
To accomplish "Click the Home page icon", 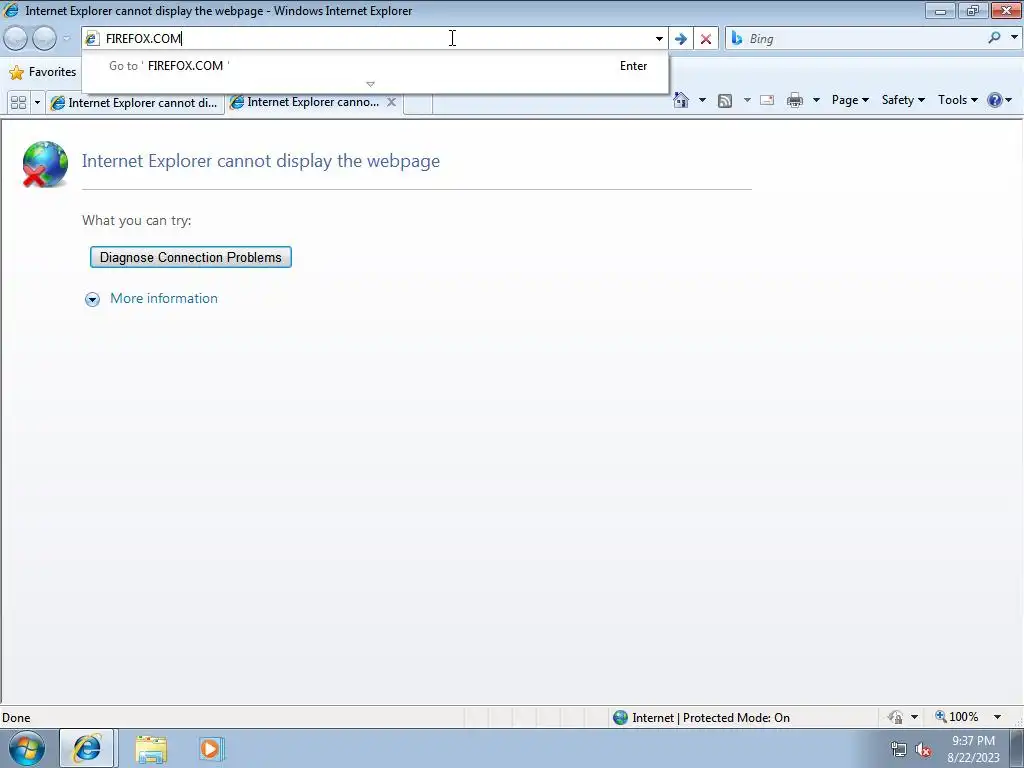I will coord(680,100).
